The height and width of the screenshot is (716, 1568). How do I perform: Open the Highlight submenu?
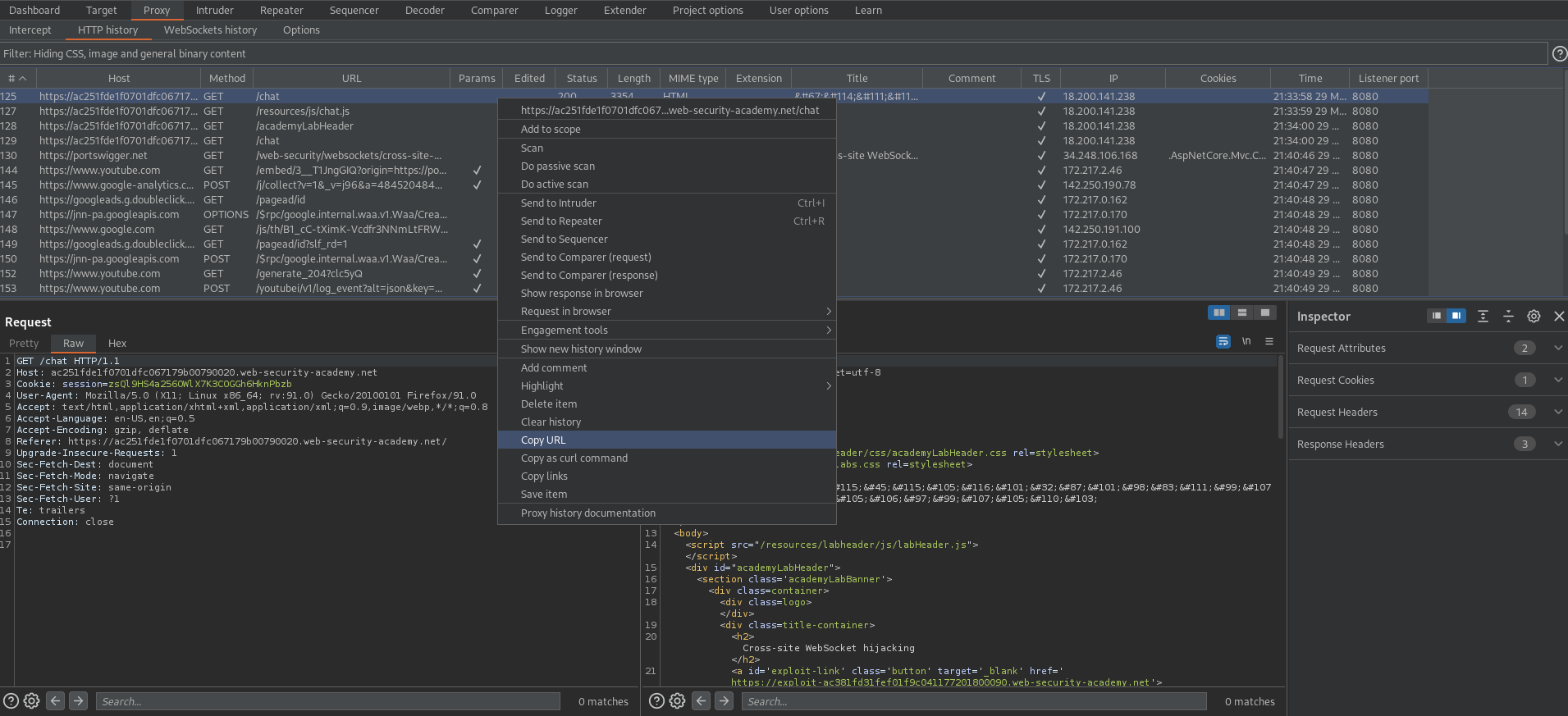(667, 386)
